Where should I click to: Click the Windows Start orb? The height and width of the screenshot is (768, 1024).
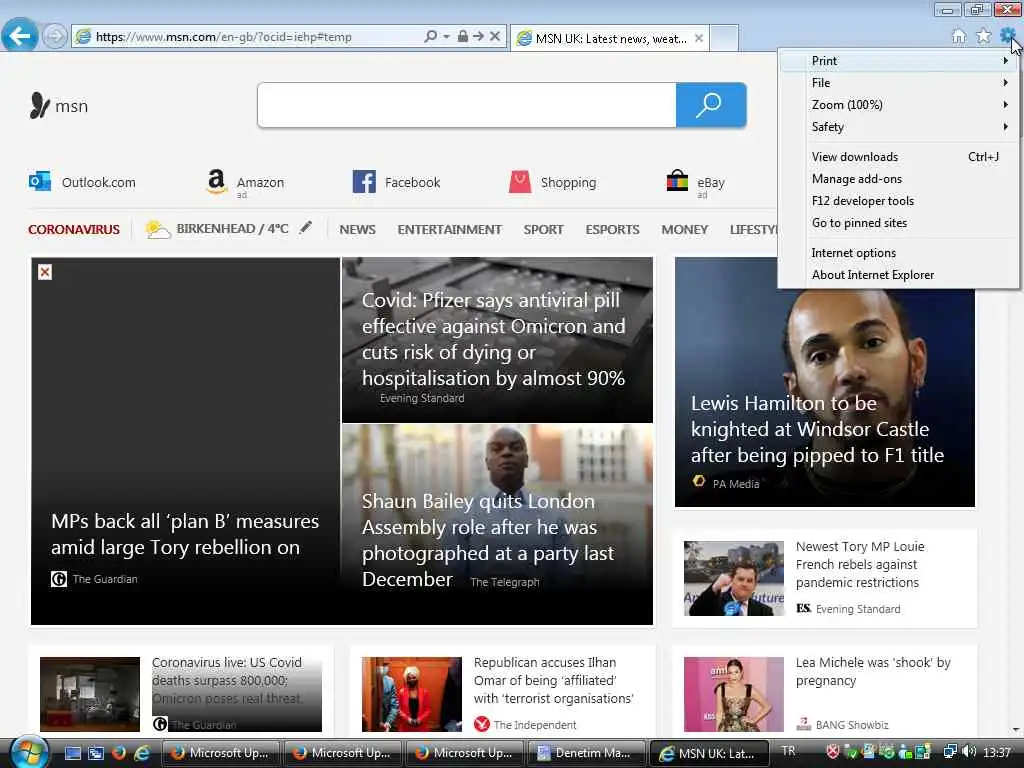point(29,752)
